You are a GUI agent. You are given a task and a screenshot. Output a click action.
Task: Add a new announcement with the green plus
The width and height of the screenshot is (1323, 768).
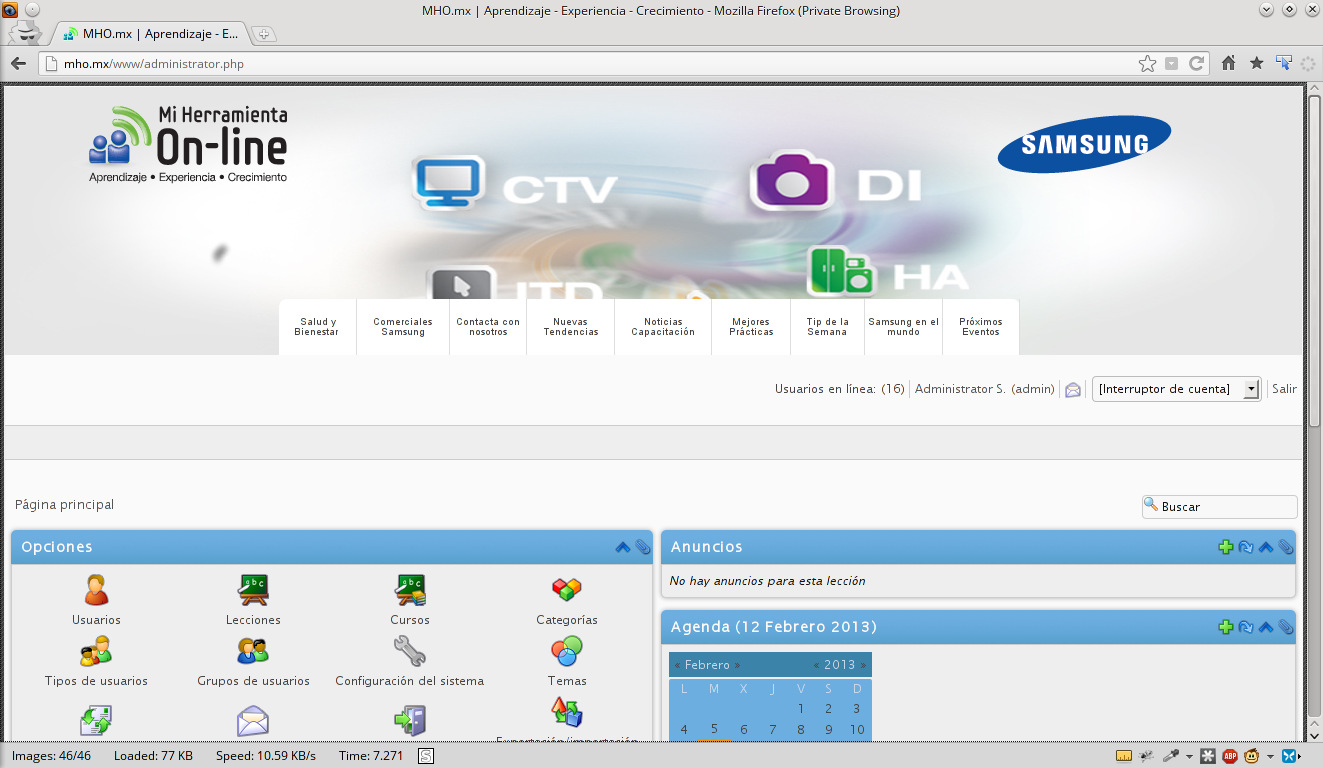point(1226,547)
